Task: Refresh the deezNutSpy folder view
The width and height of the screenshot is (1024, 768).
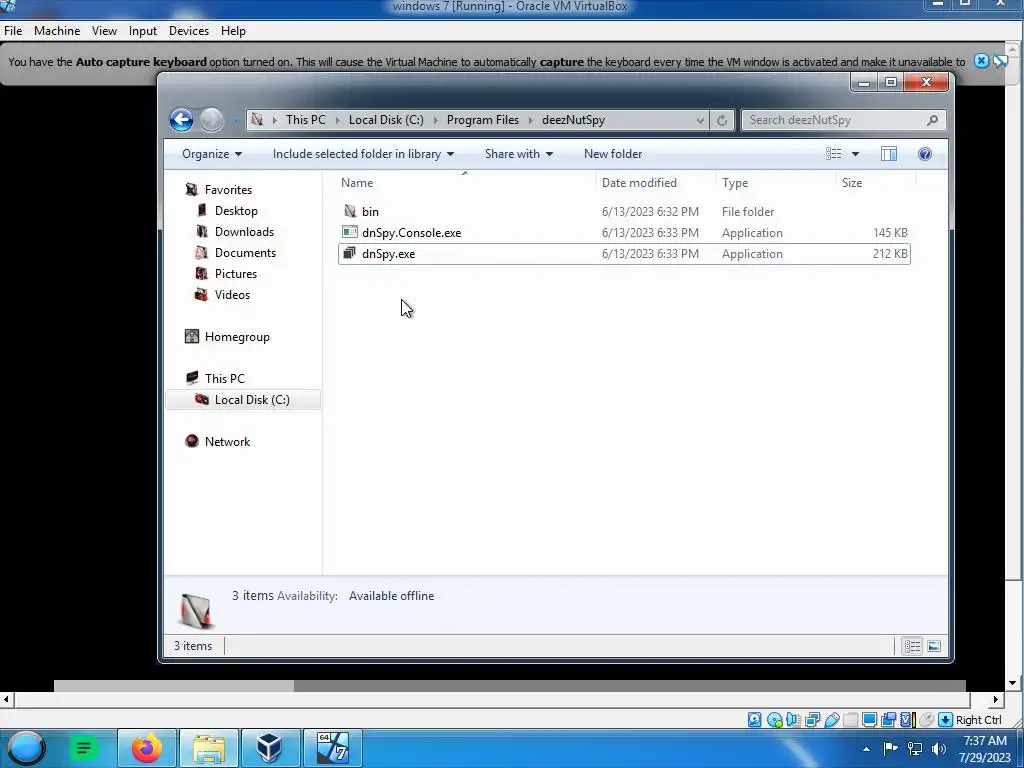Action: pyautogui.click(x=722, y=120)
